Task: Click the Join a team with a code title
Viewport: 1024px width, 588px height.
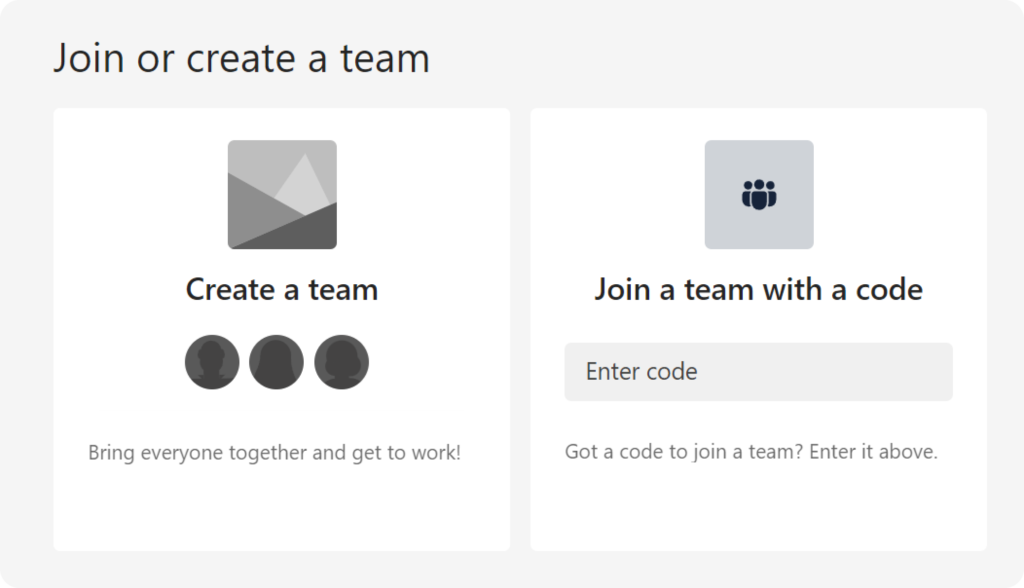Action: (758, 290)
